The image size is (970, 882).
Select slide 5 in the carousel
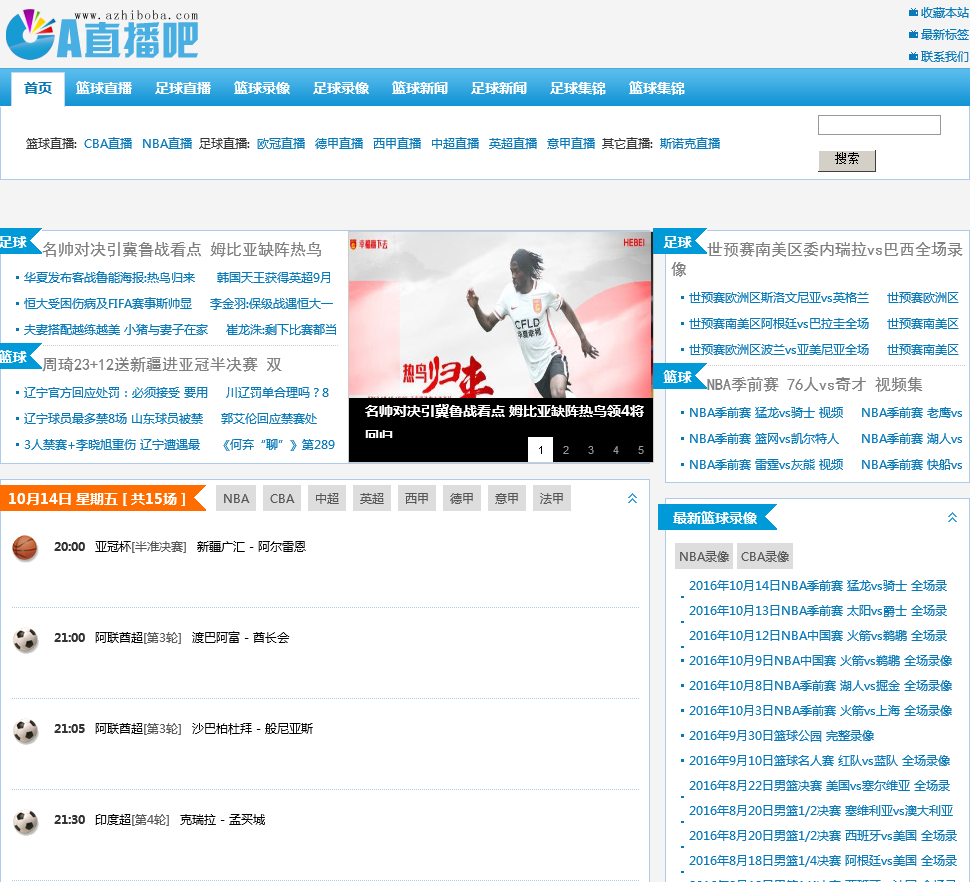pos(641,450)
